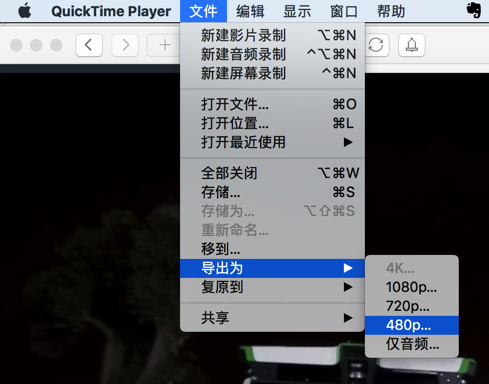Export as 1080p…
This screenshot has height=384, width=489.
coord(412,287)
